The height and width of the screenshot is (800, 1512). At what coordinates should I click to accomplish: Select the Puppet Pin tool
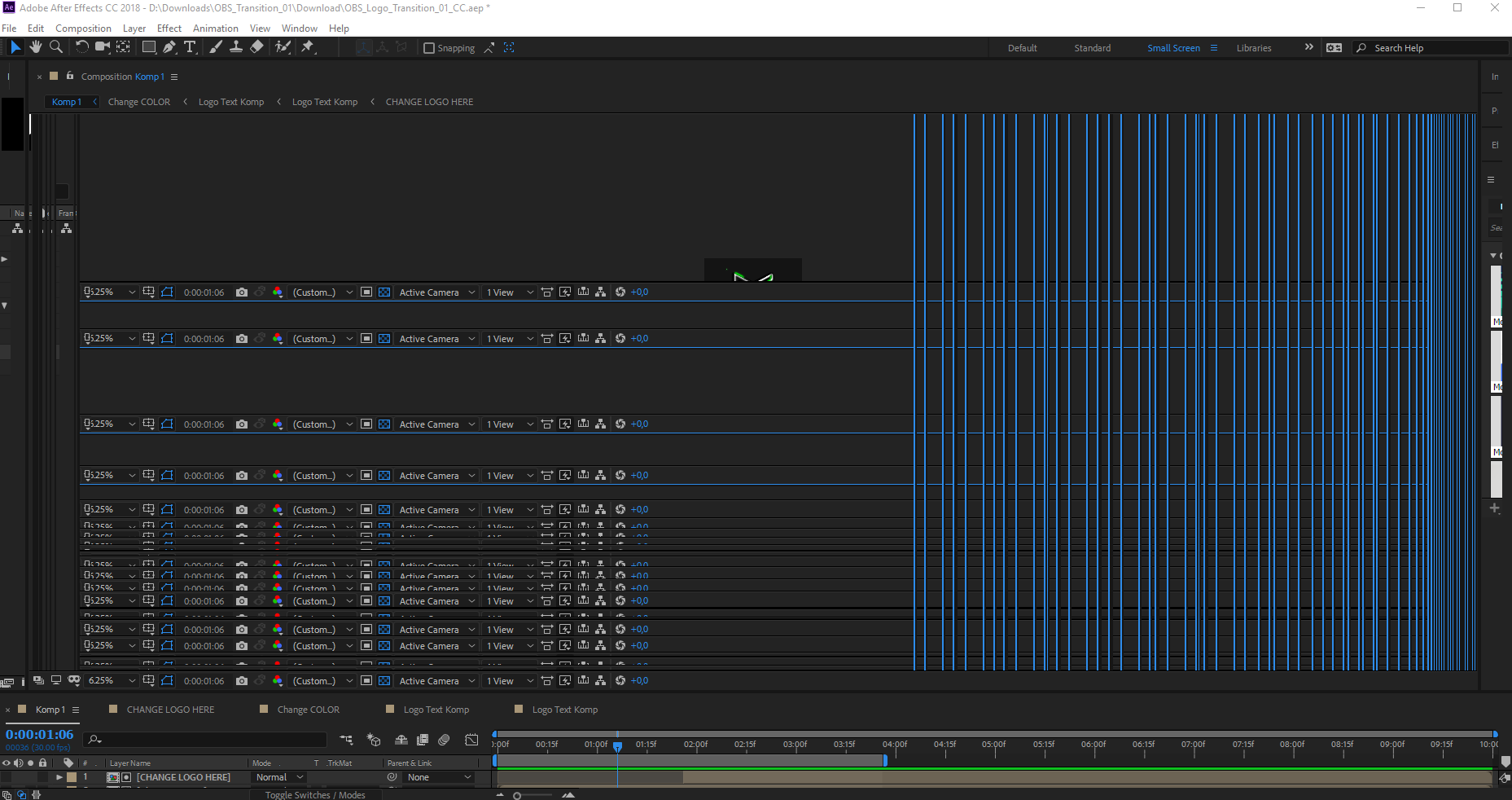308,47
